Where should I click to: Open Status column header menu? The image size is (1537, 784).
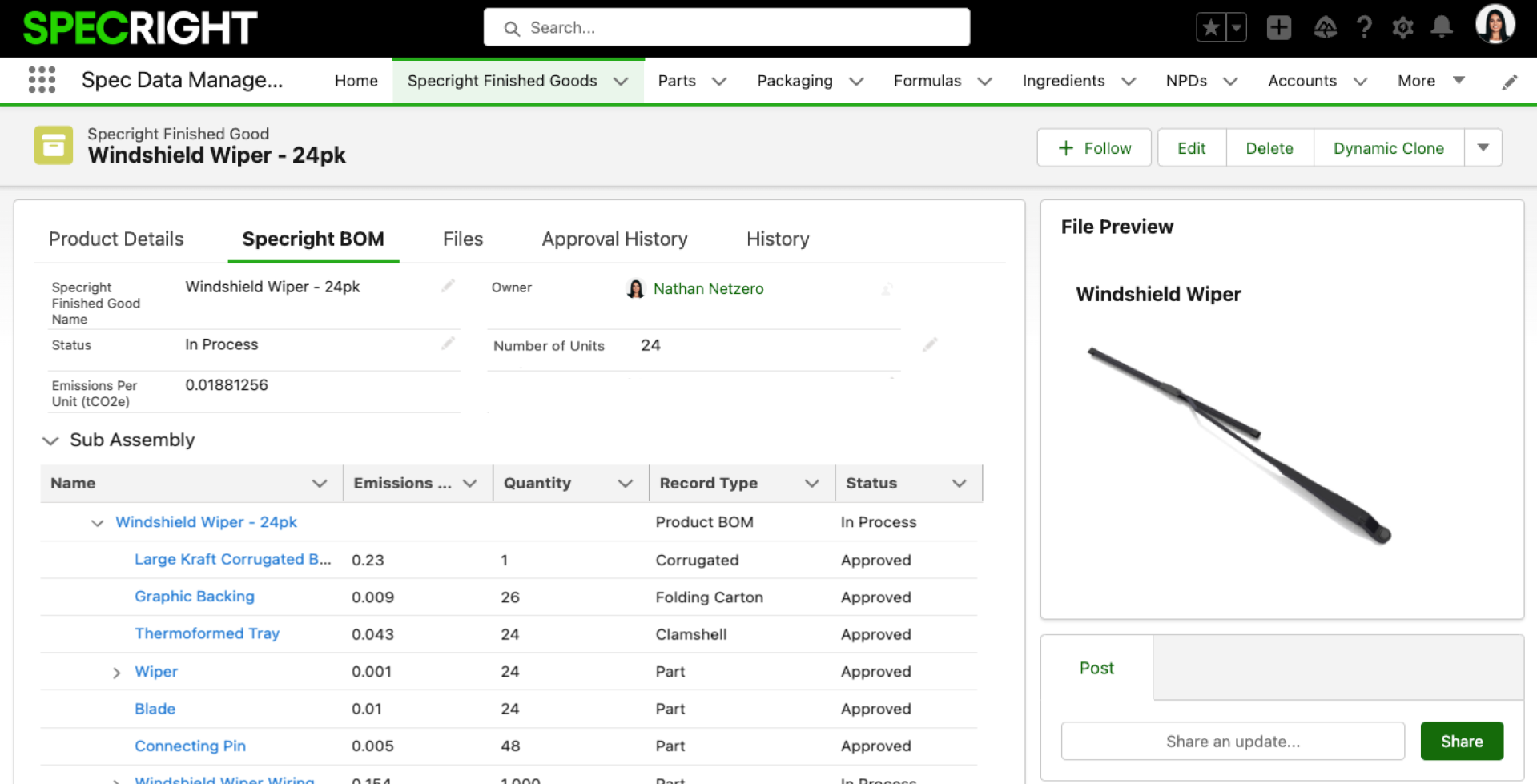click(x=960, y=483)
